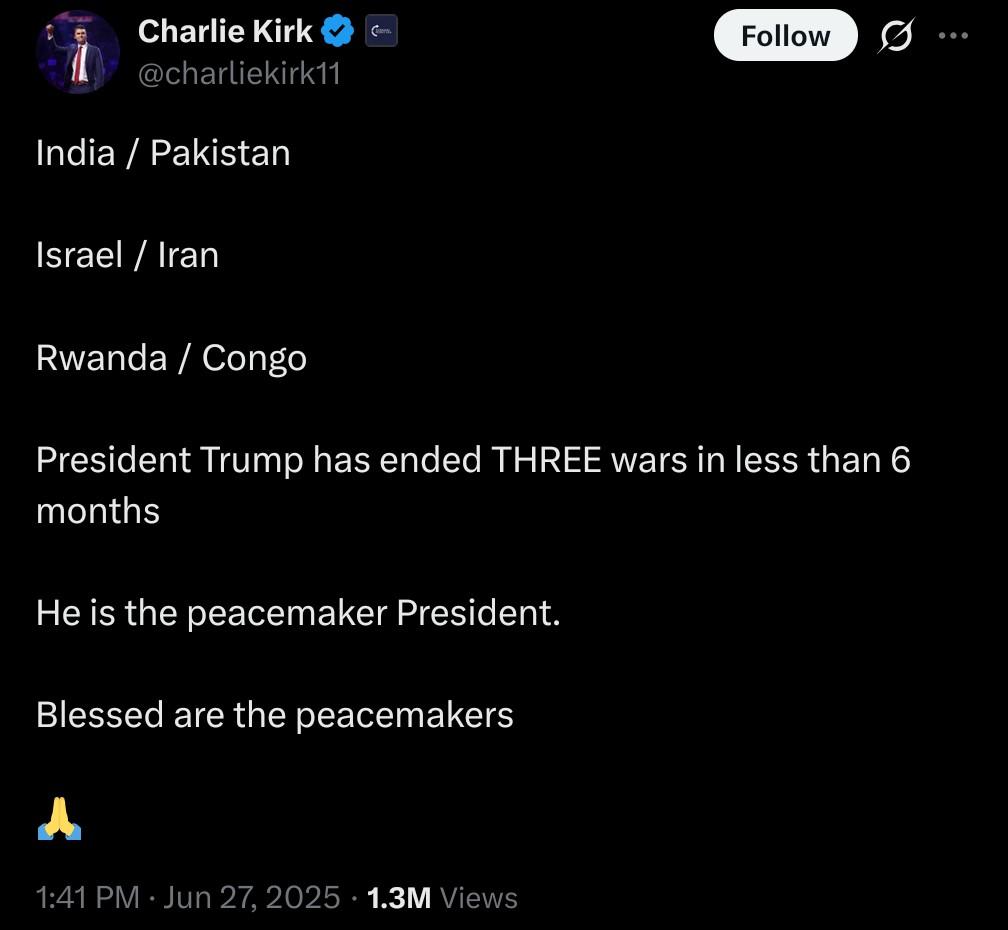This screenshot has width=1008, height=930.
Task: Click the @charliekirk11 handle
Action: point(238,74)
